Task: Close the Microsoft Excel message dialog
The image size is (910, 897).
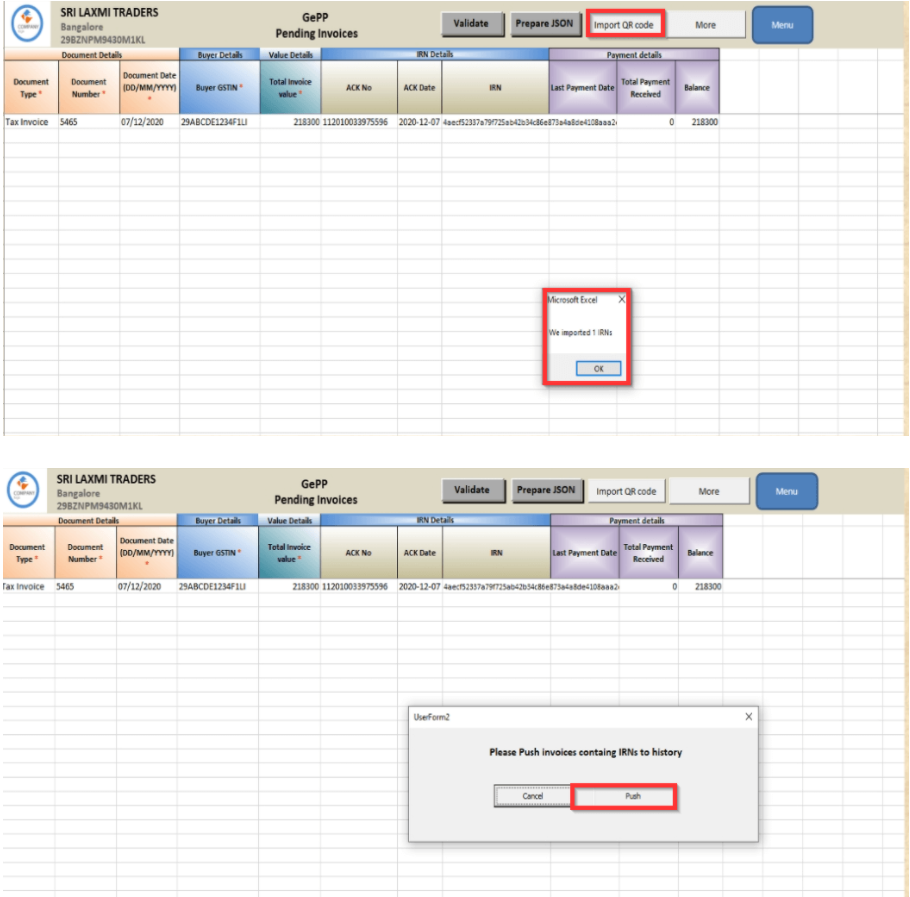Action: 622,299
